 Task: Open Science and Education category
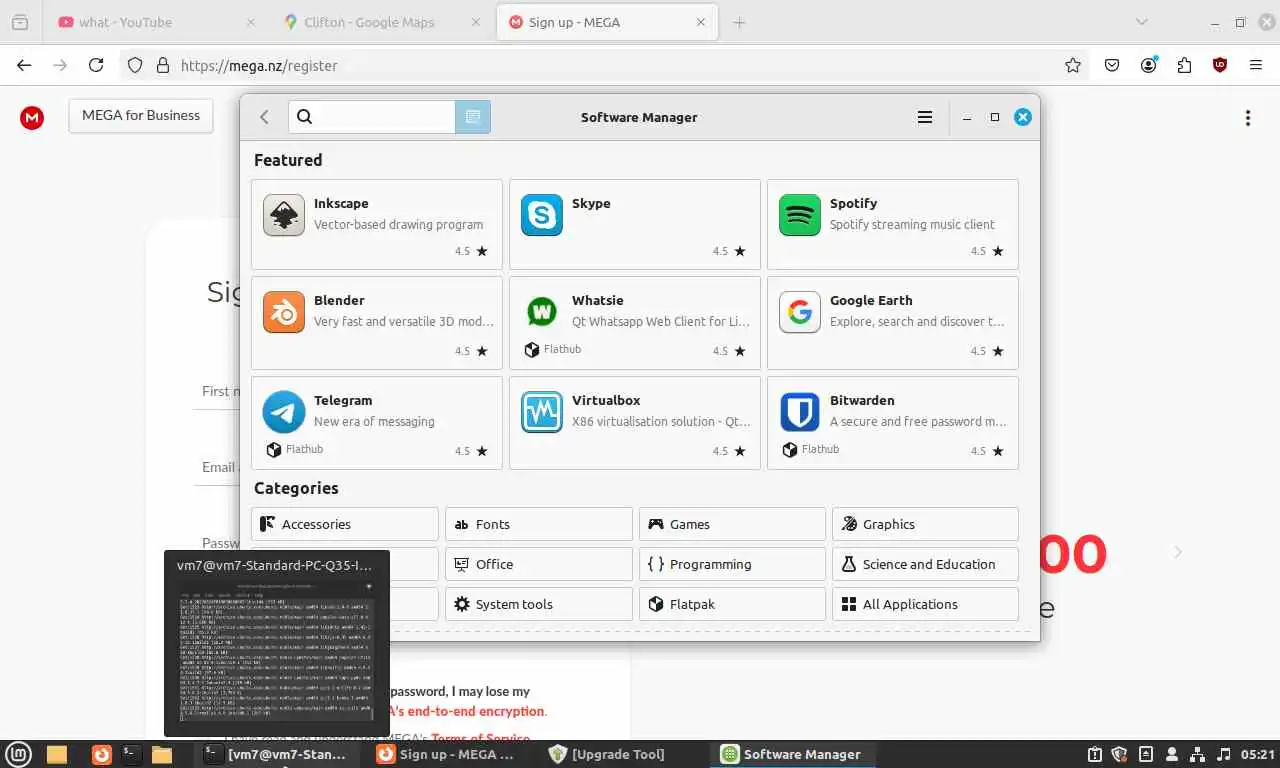pos(925,564)
